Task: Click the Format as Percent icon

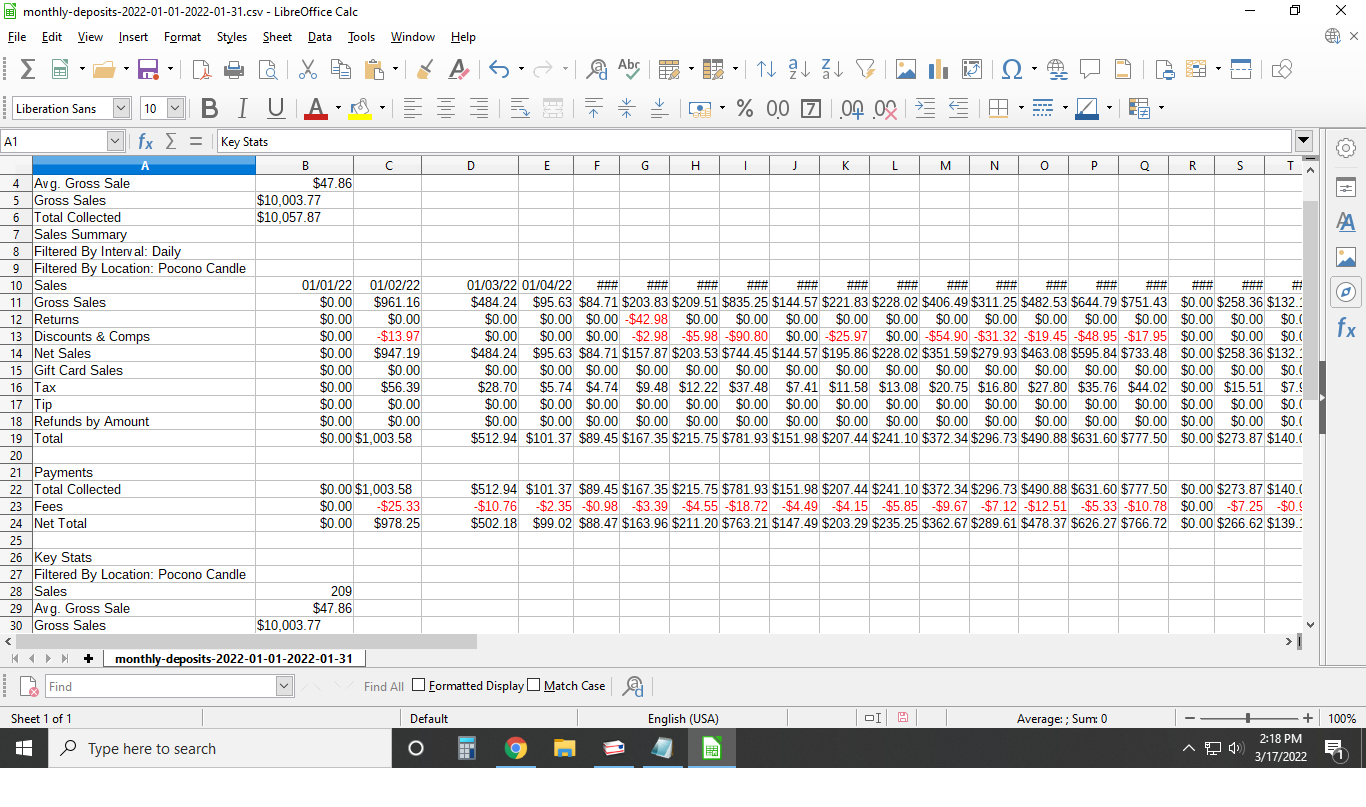Action: [744, 108]
